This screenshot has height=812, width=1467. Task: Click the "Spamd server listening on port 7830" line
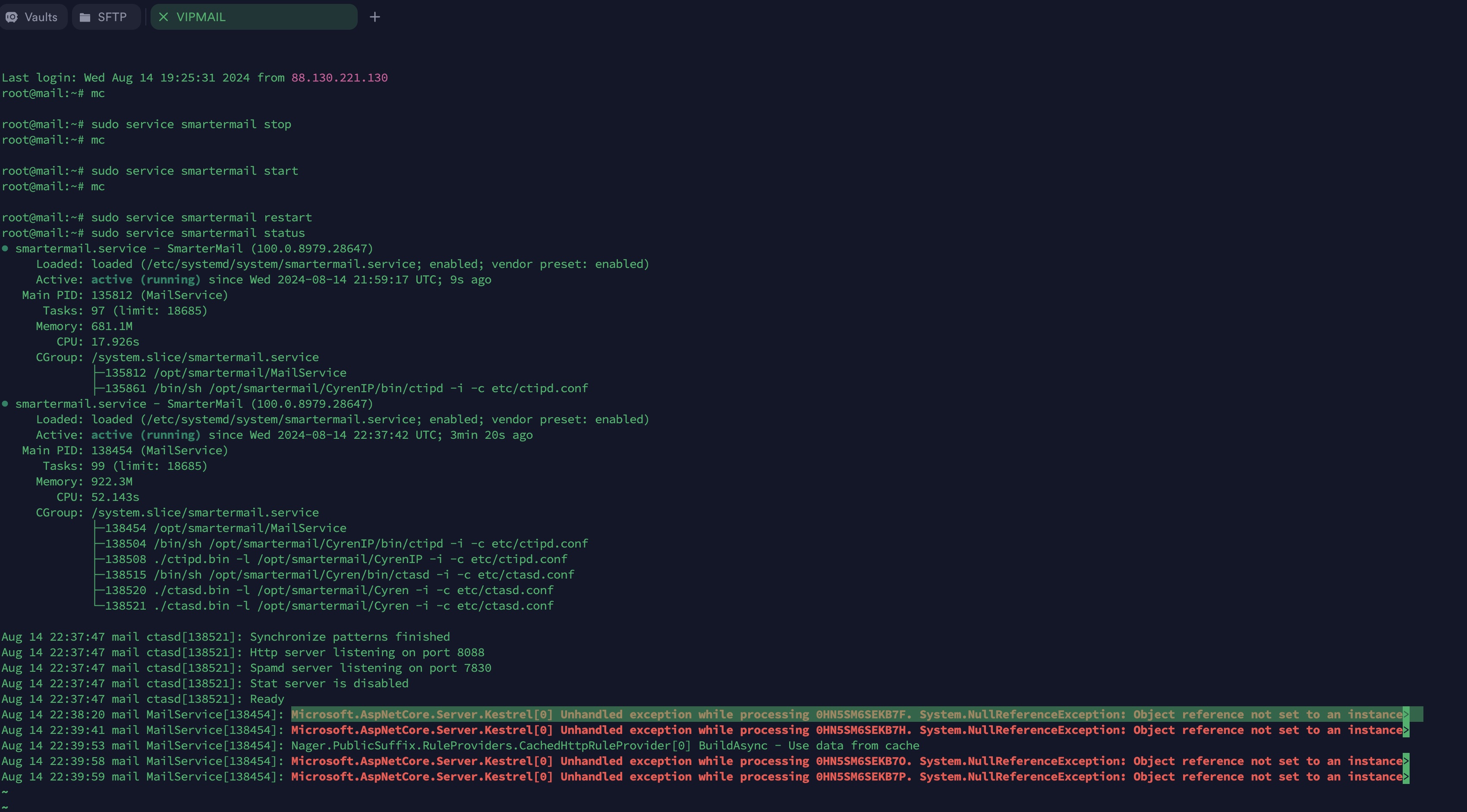370,668
